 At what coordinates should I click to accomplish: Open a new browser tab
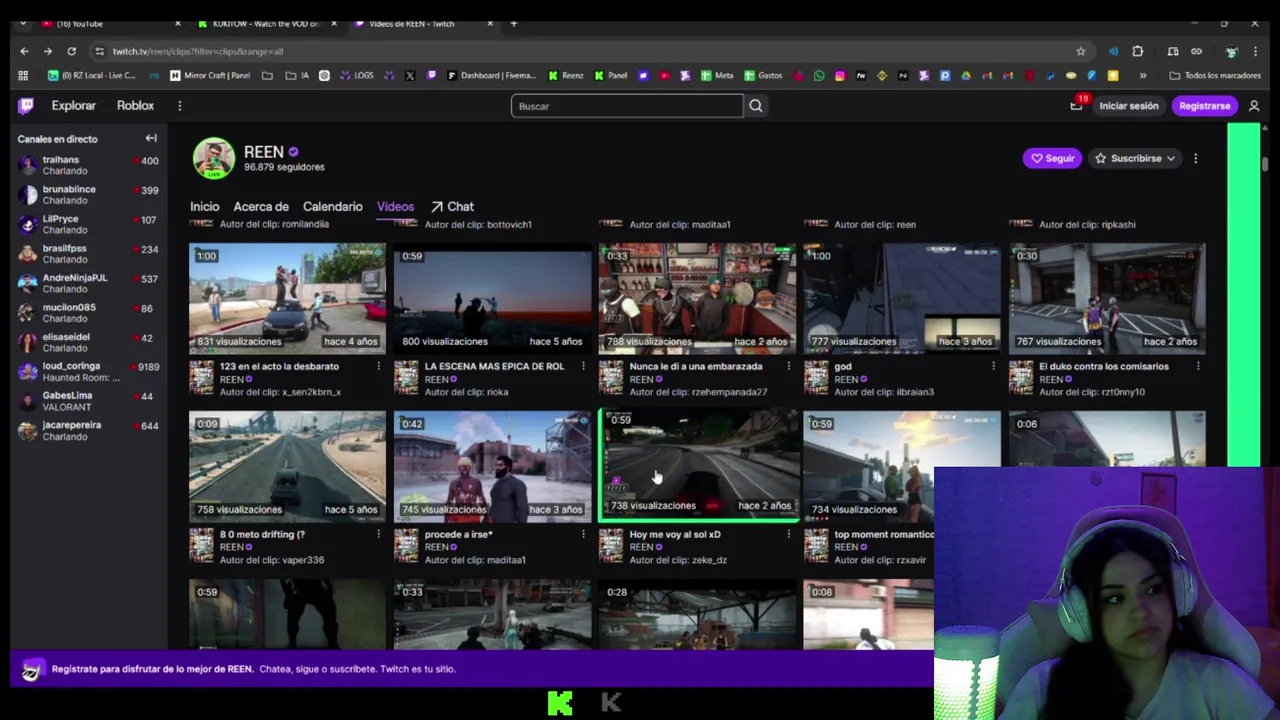[x=513, y=23]
